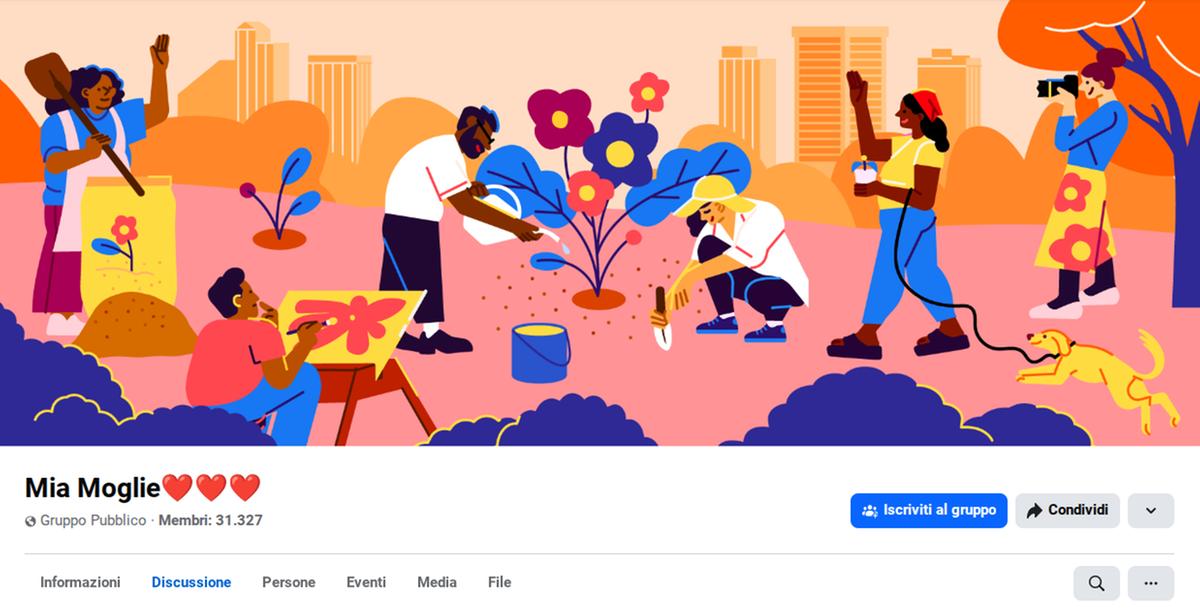View the File tab
The width and height of the screenshot is (1200, 609).
[x=499, y=582]
